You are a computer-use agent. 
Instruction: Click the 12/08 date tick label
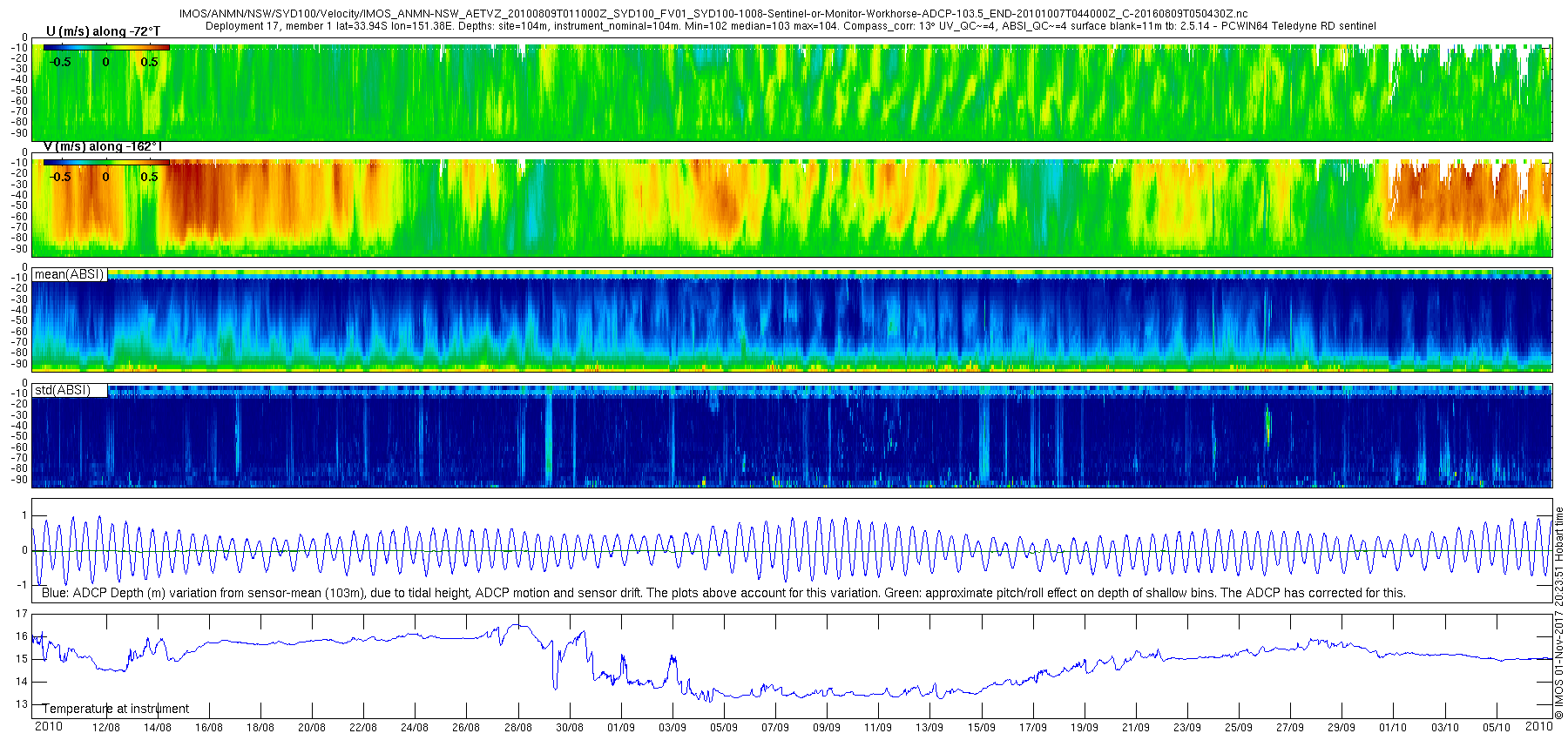pos(106,728)
